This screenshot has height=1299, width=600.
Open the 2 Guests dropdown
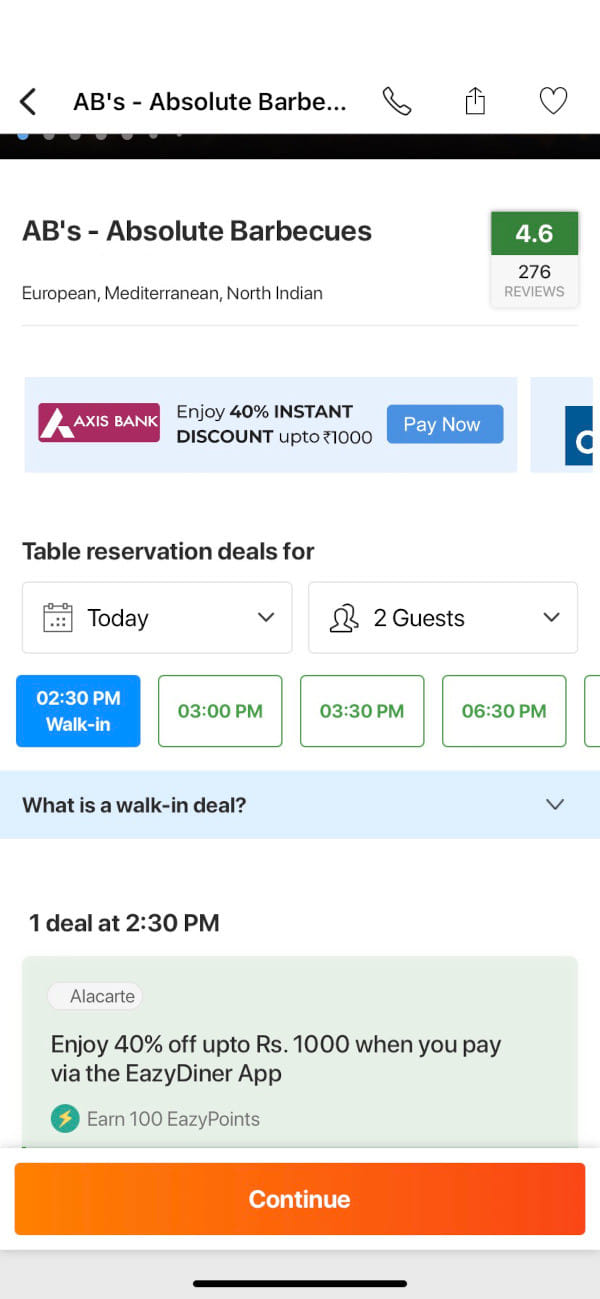(x=443, y=618)
